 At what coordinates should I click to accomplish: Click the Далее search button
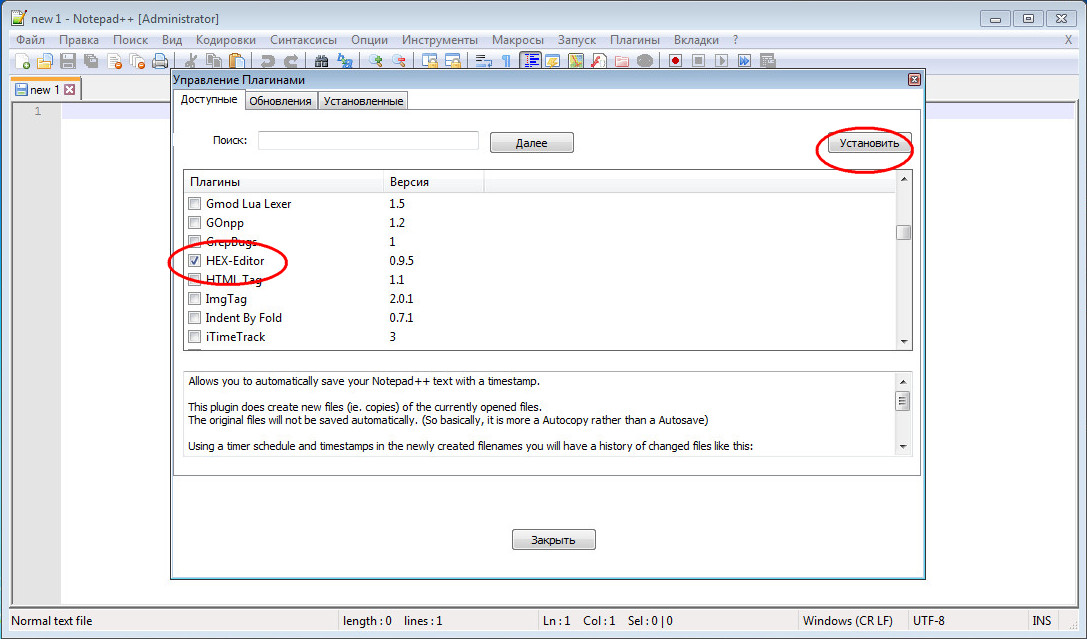coord(532,143)
